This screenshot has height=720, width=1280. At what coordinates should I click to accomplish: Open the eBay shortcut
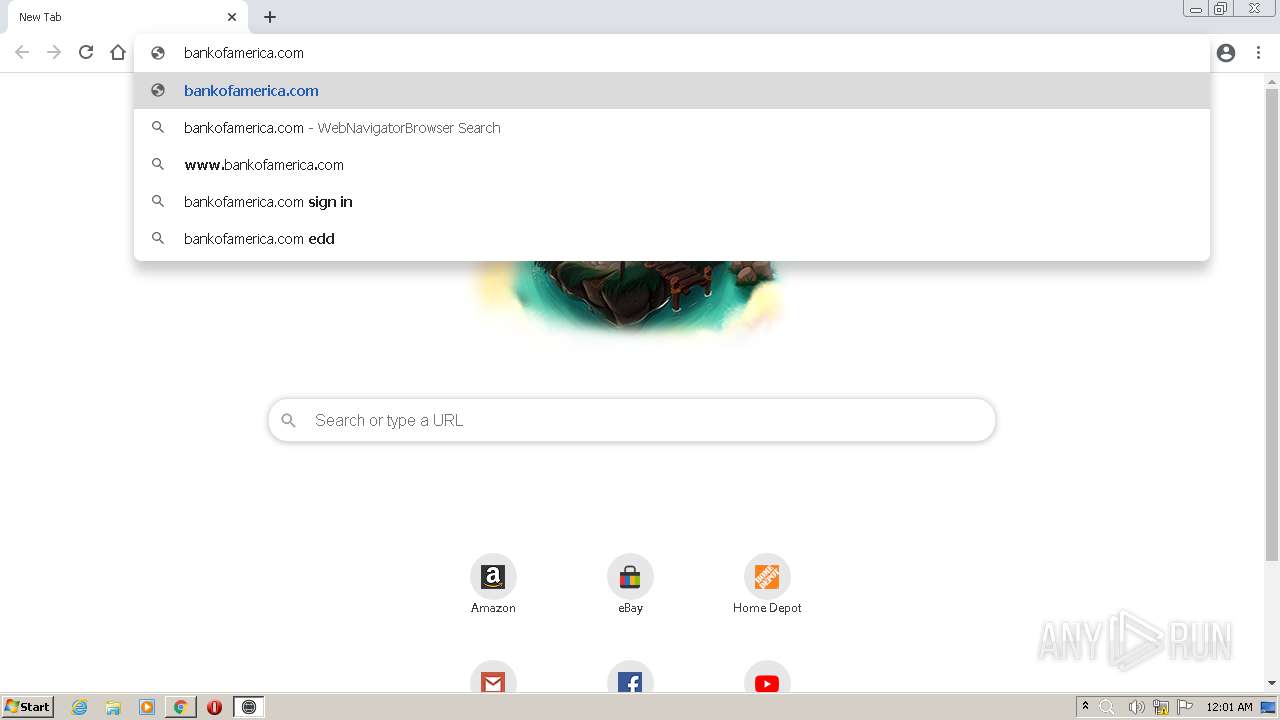pos(630,577)
